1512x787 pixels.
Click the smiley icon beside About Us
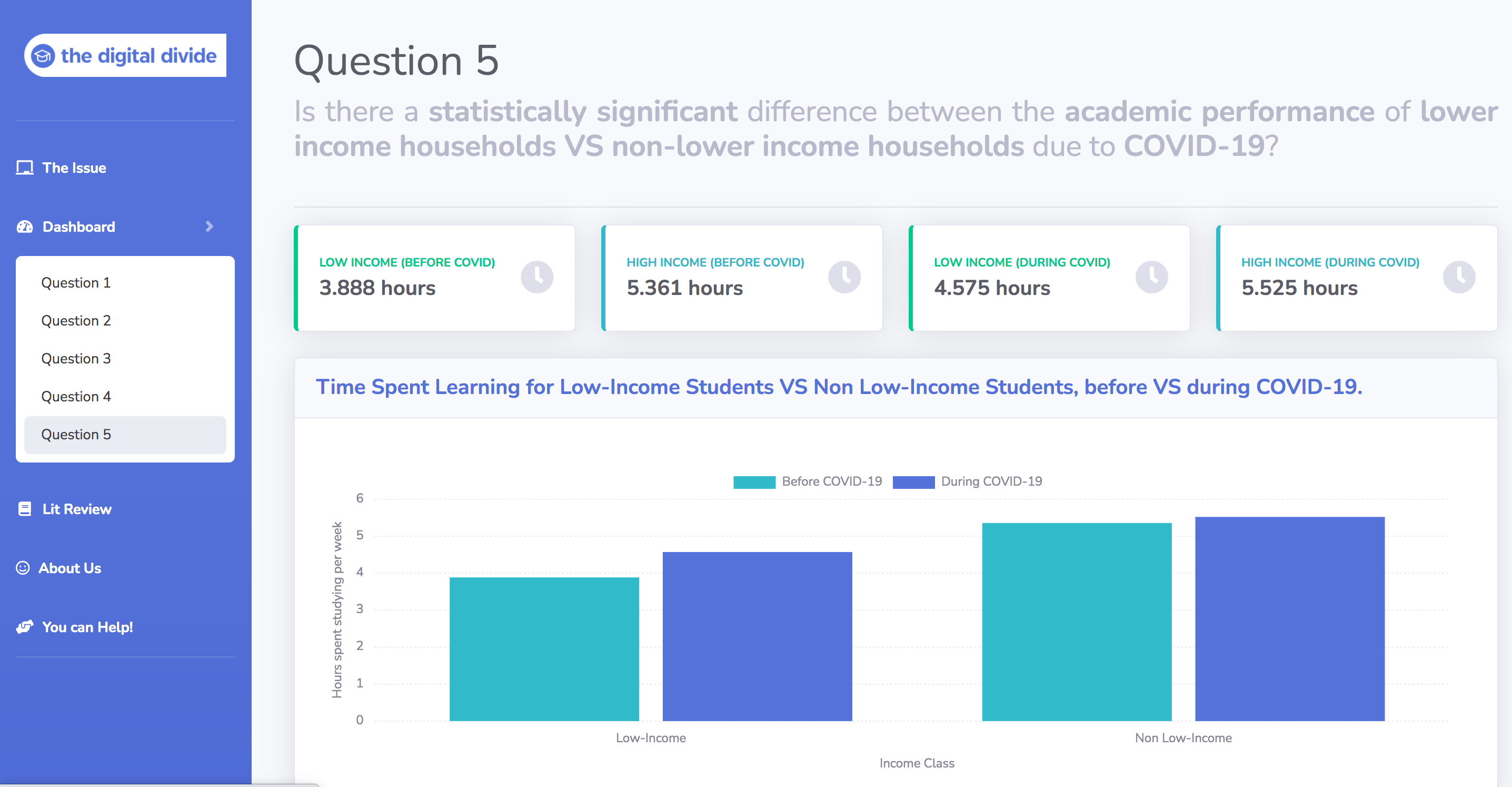(23, 568)
